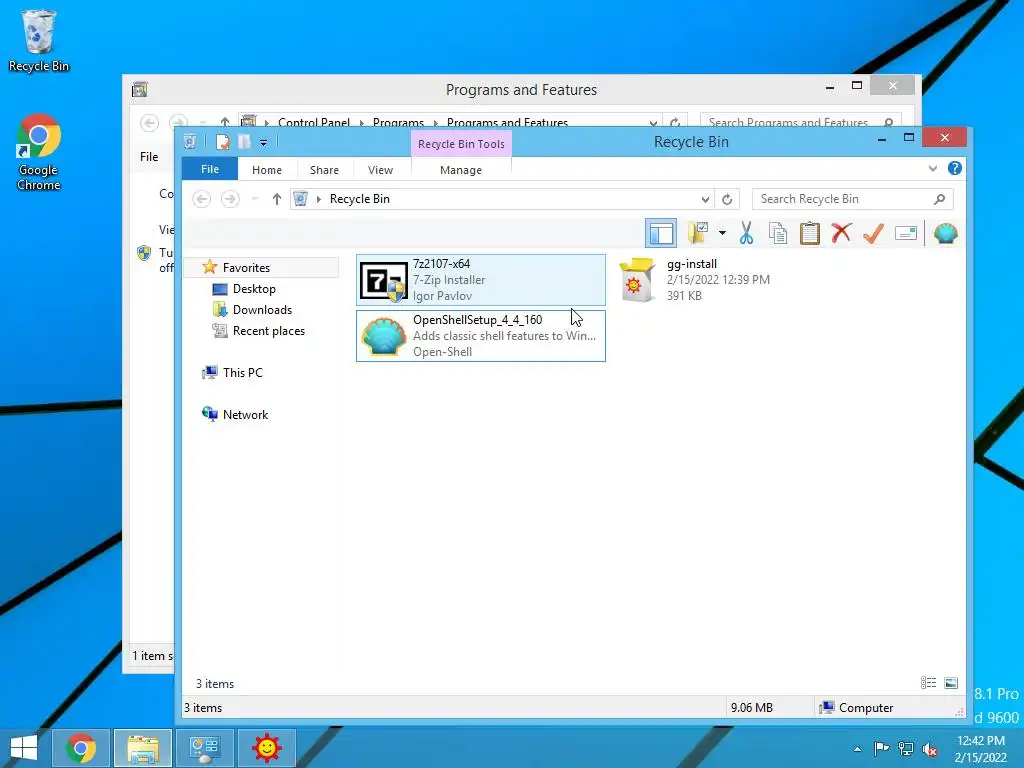Select Desktop in navigation pane

pyautogui.click(x=254, y=289)
